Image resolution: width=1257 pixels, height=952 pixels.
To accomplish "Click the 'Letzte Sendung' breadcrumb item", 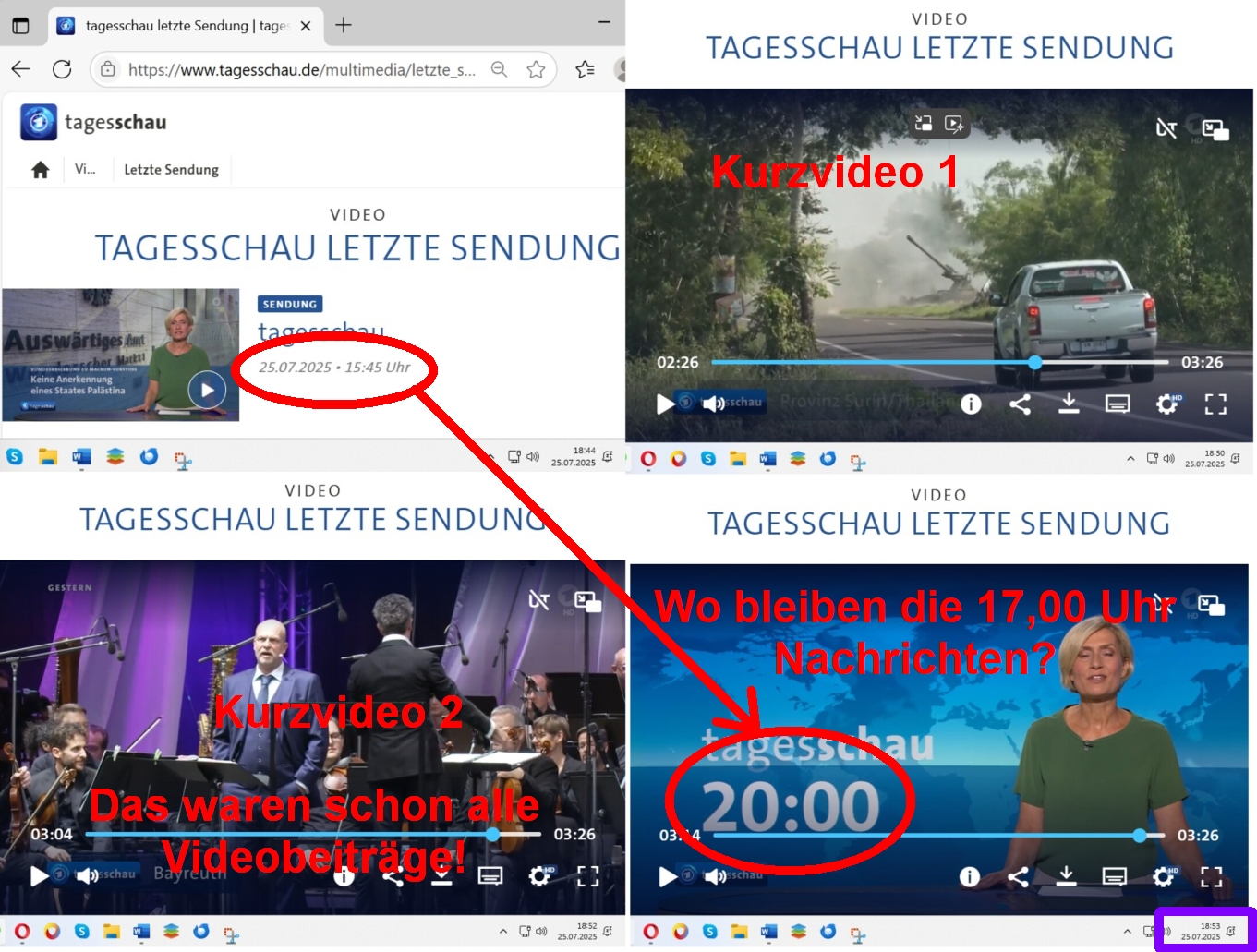I will tap(171, 170).
